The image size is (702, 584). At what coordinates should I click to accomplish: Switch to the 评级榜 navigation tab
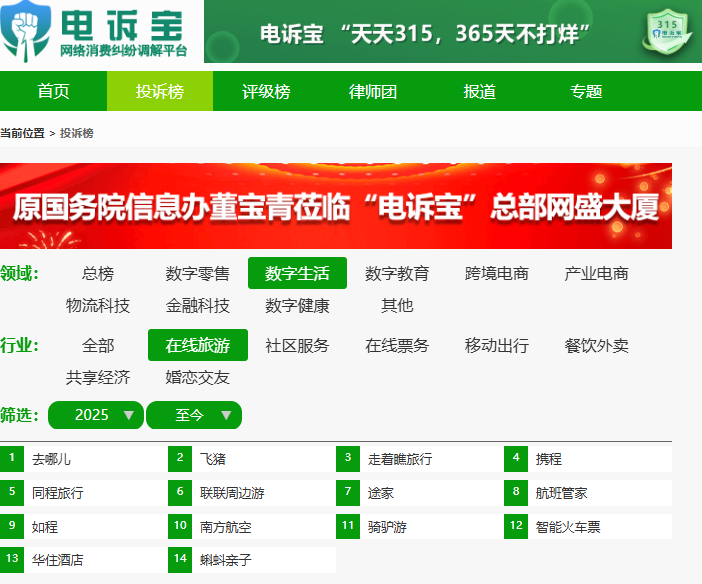[266, 92]
